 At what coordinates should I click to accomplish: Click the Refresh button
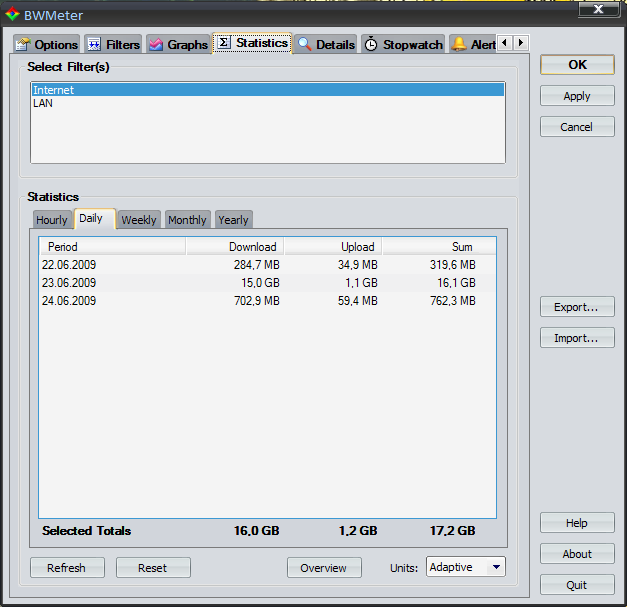coord(67,567)
